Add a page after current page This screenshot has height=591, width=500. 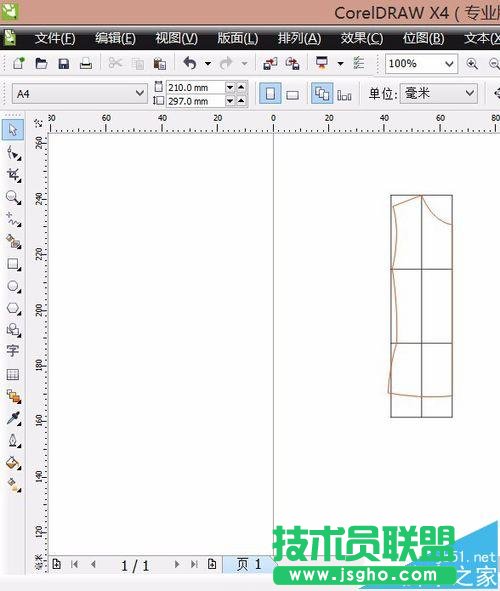[212, 564]
